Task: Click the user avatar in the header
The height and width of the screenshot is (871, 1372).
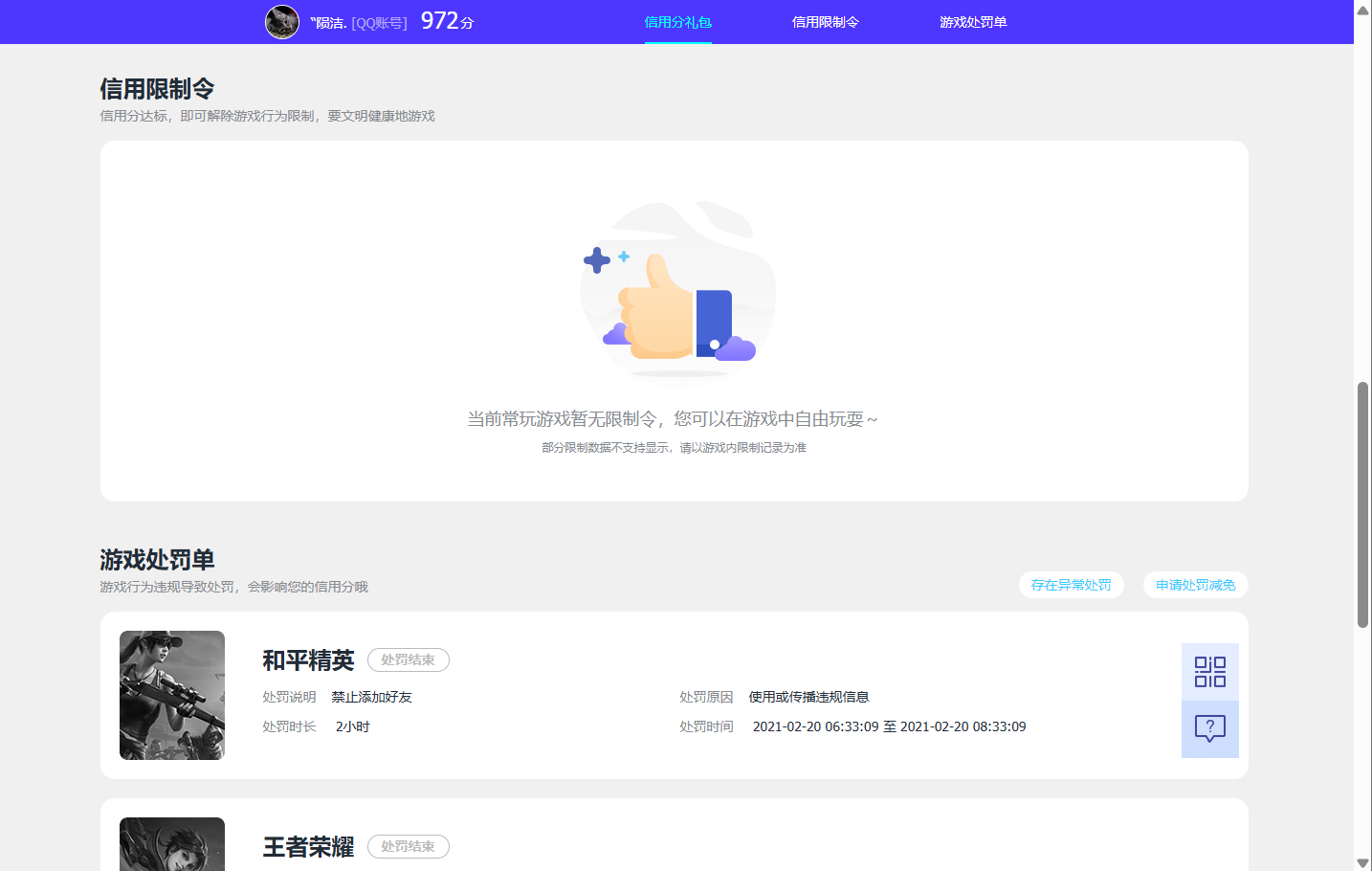Action: tap(282, 21)
